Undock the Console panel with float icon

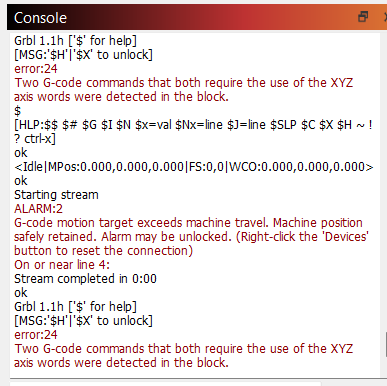click(363, 17)
